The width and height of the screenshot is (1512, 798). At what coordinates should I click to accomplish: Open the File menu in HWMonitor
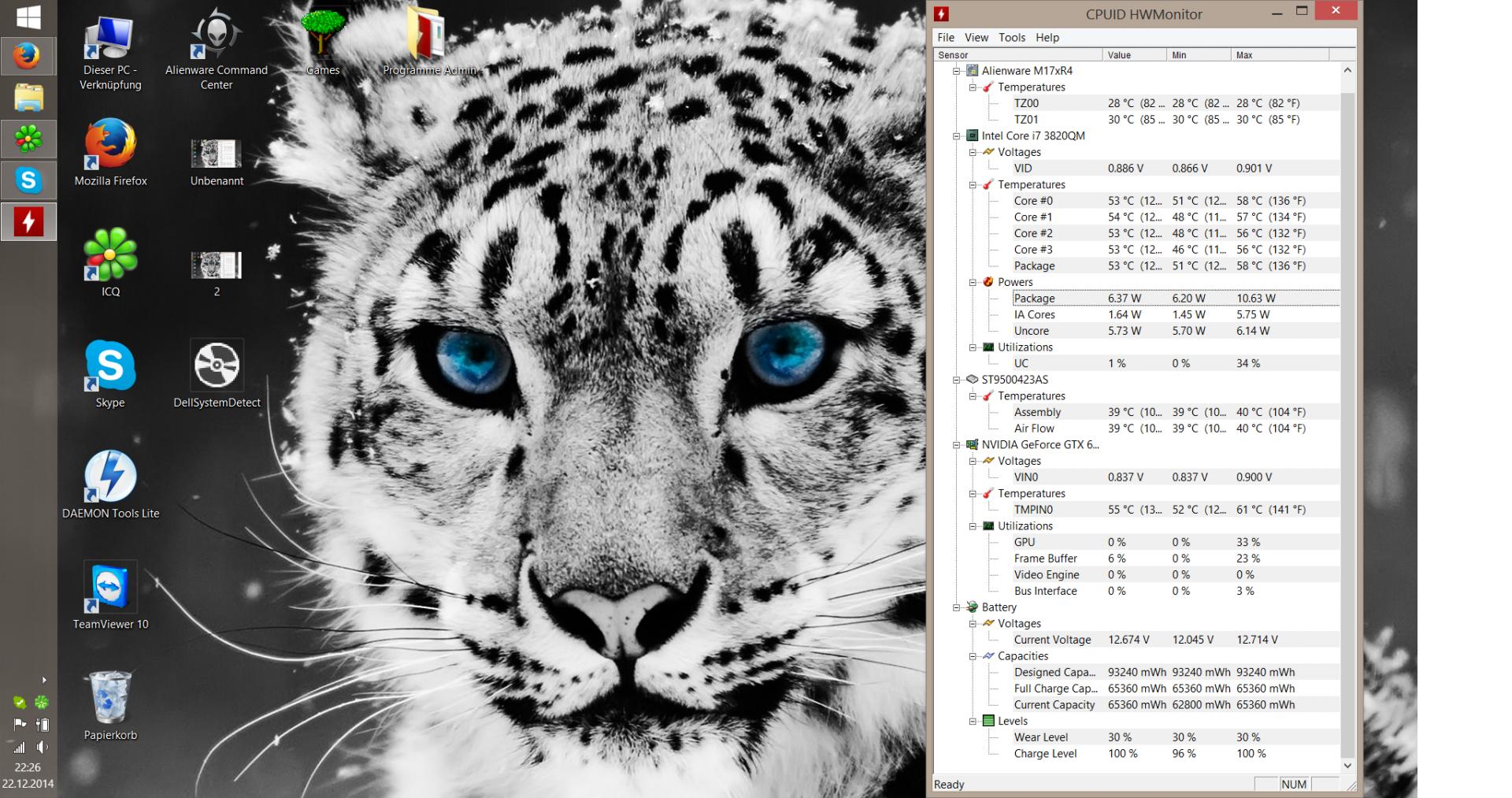tap(946, 38)
